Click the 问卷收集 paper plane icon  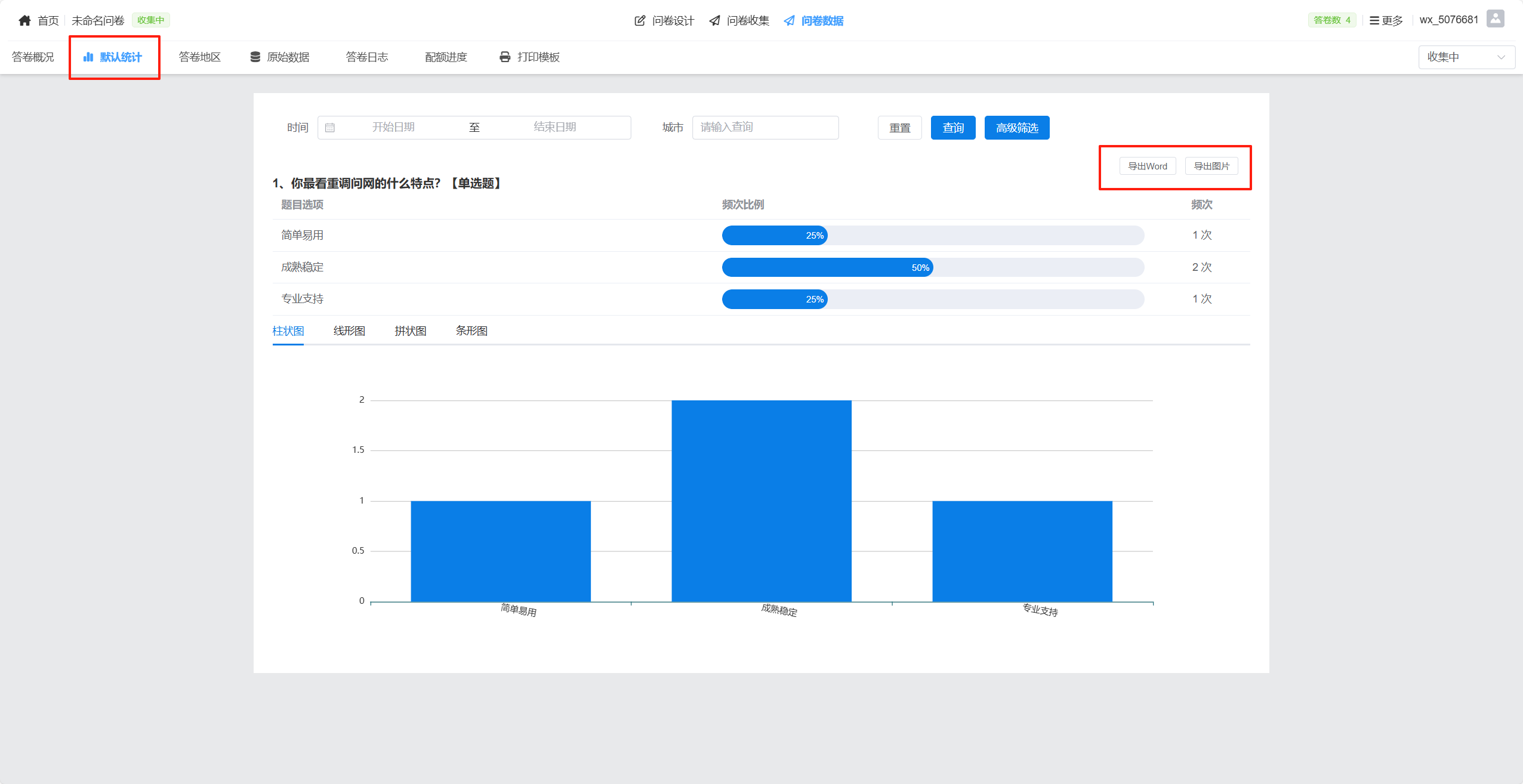coord(714,21)
